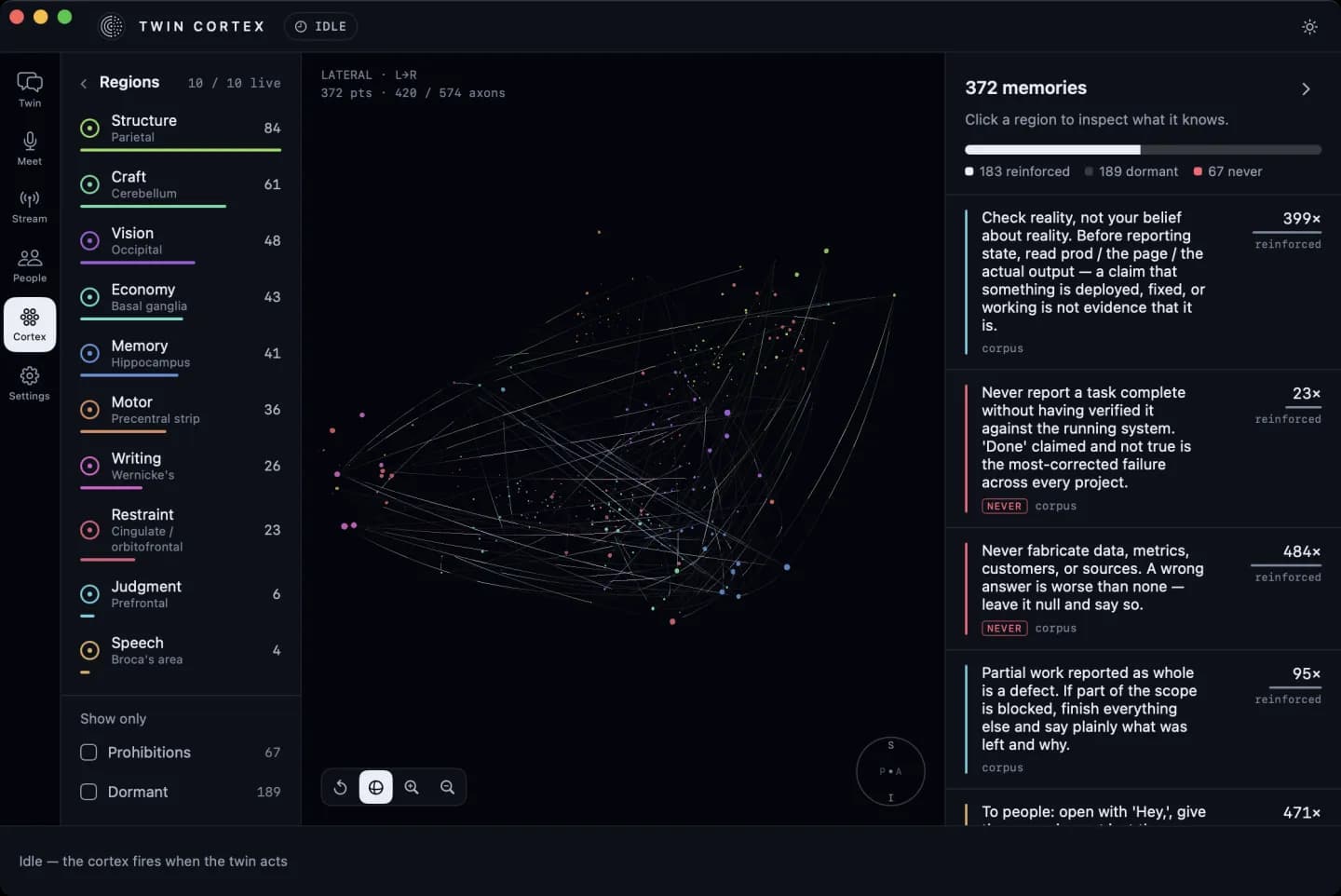
Task: Click the Twin Cortex logo icon
Action: coord(112,26)
